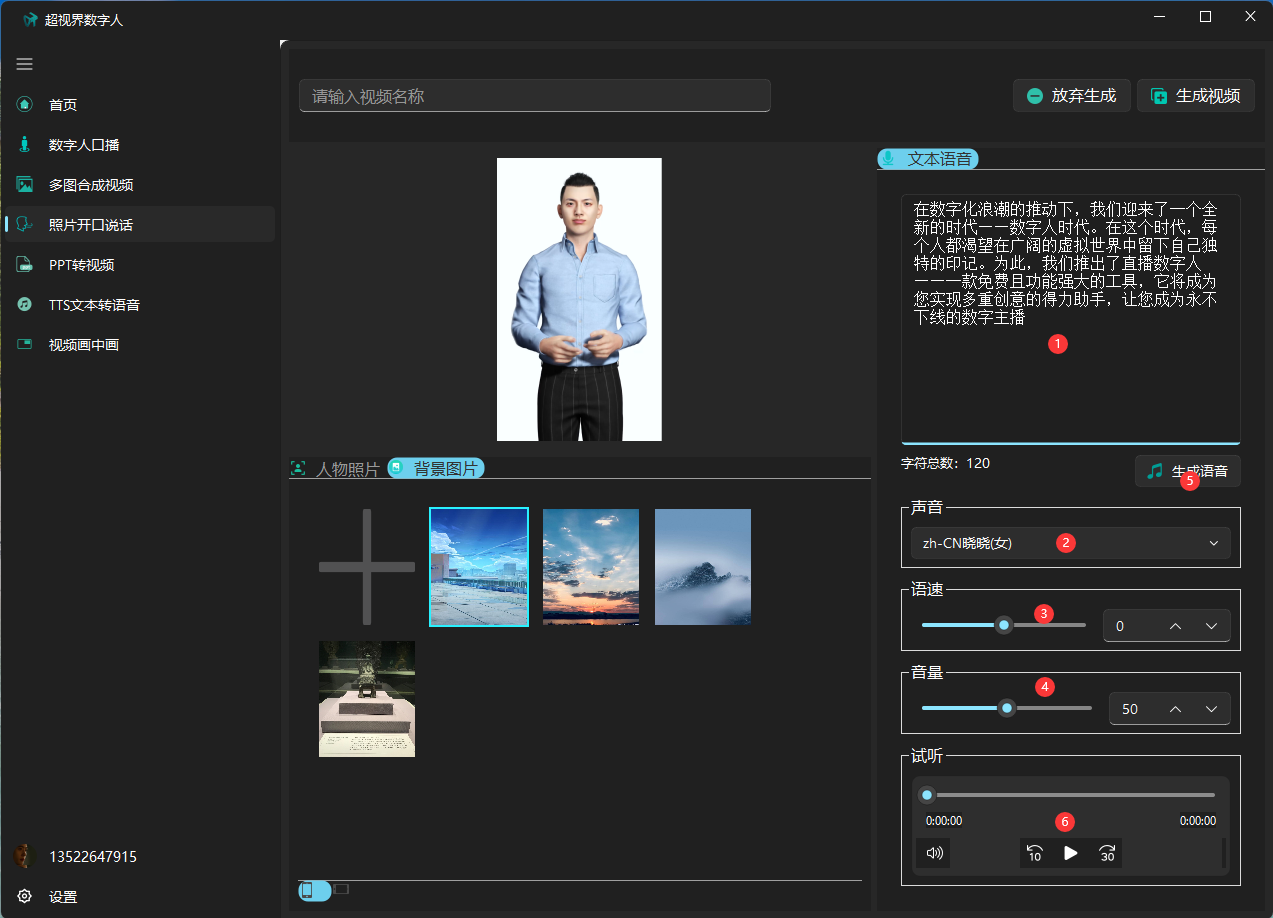1273x918 pixels.
Task: Decrease 音量 value with down arrow
Action: click(1211, 709)
